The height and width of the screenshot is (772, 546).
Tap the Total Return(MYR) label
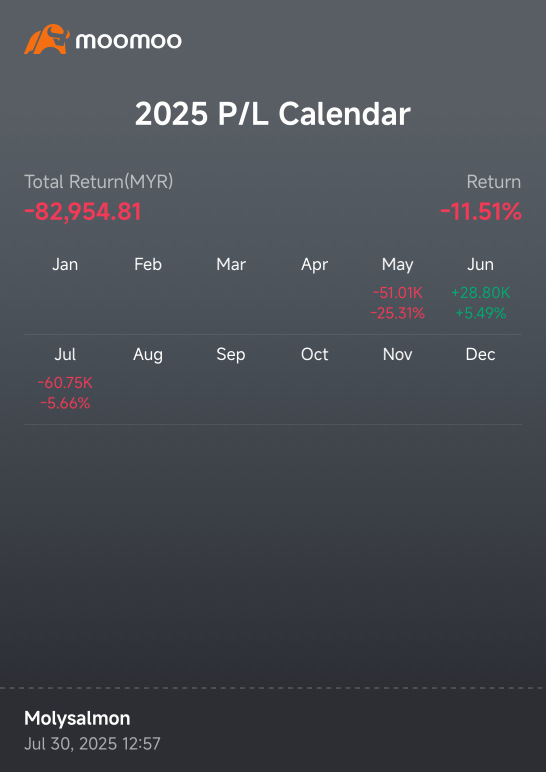98,182
